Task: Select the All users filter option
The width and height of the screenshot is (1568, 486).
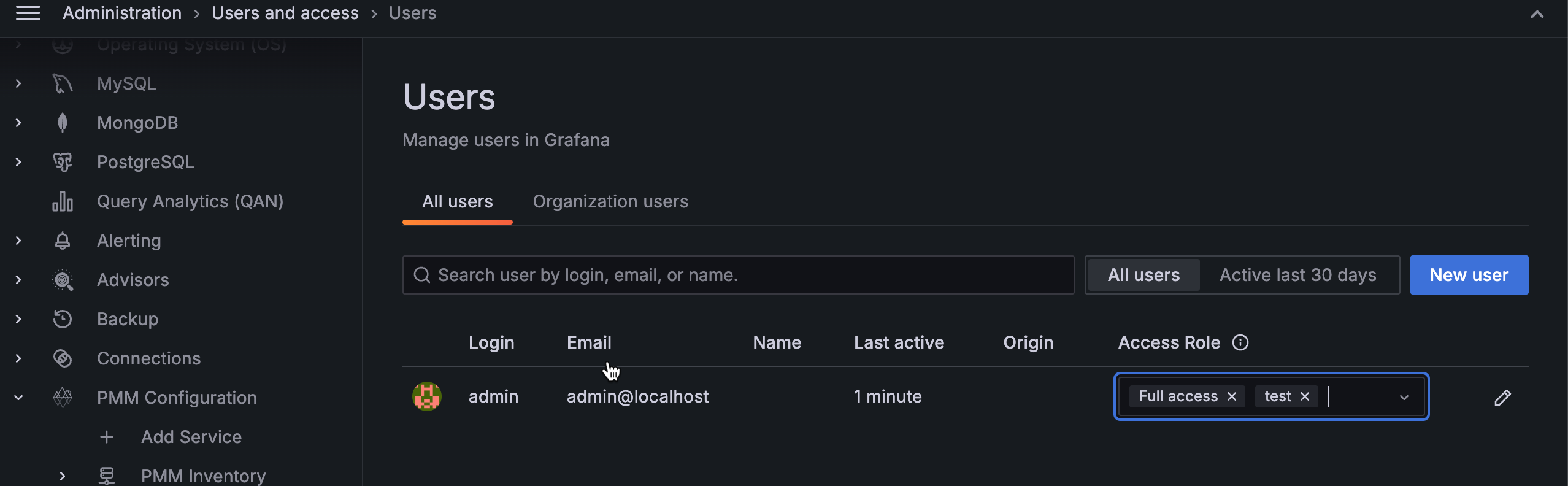Action: (1143, 275)
